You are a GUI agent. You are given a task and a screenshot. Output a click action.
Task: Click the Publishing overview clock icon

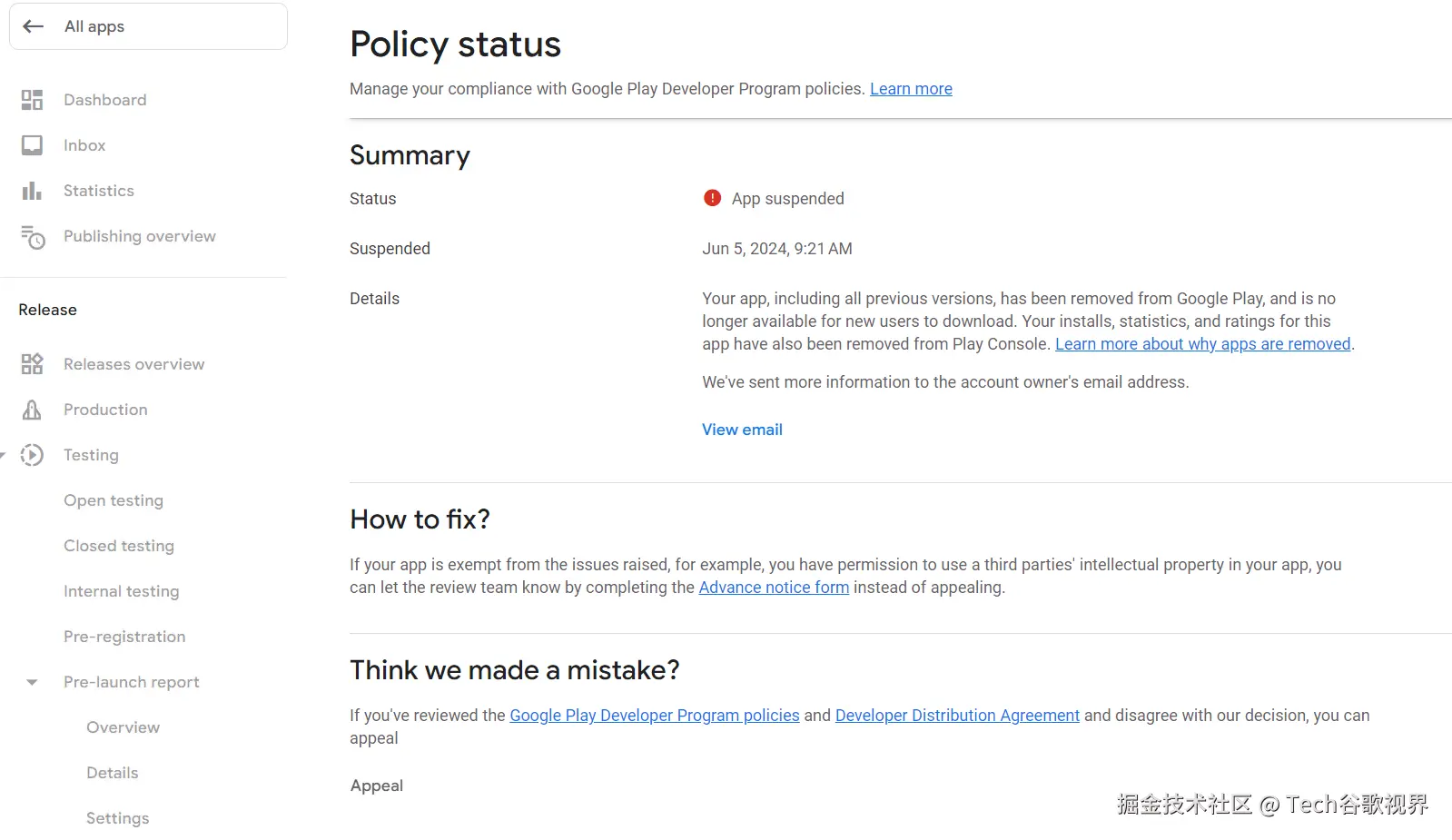(x=33, y=237)
